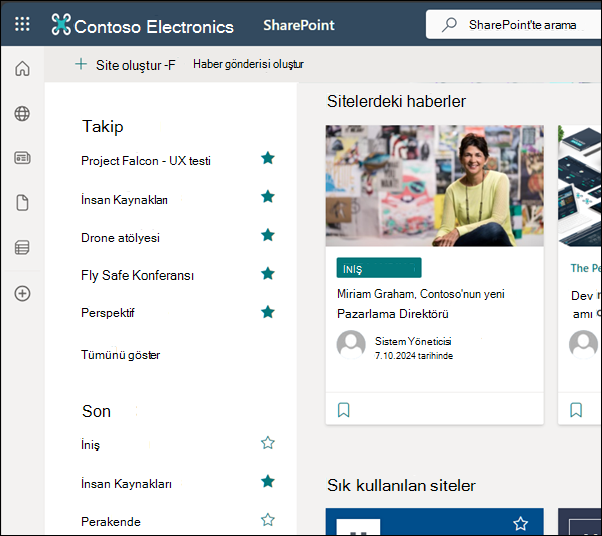
Task: Open Fly Safe Konferansı site
Action: (137, 275)
